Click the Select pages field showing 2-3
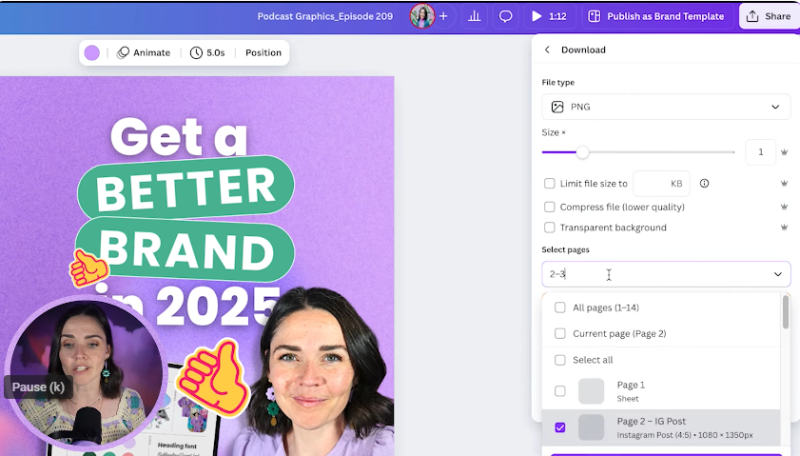The width and height of the screenshot is (800, 456). click(x=666, y=274)
